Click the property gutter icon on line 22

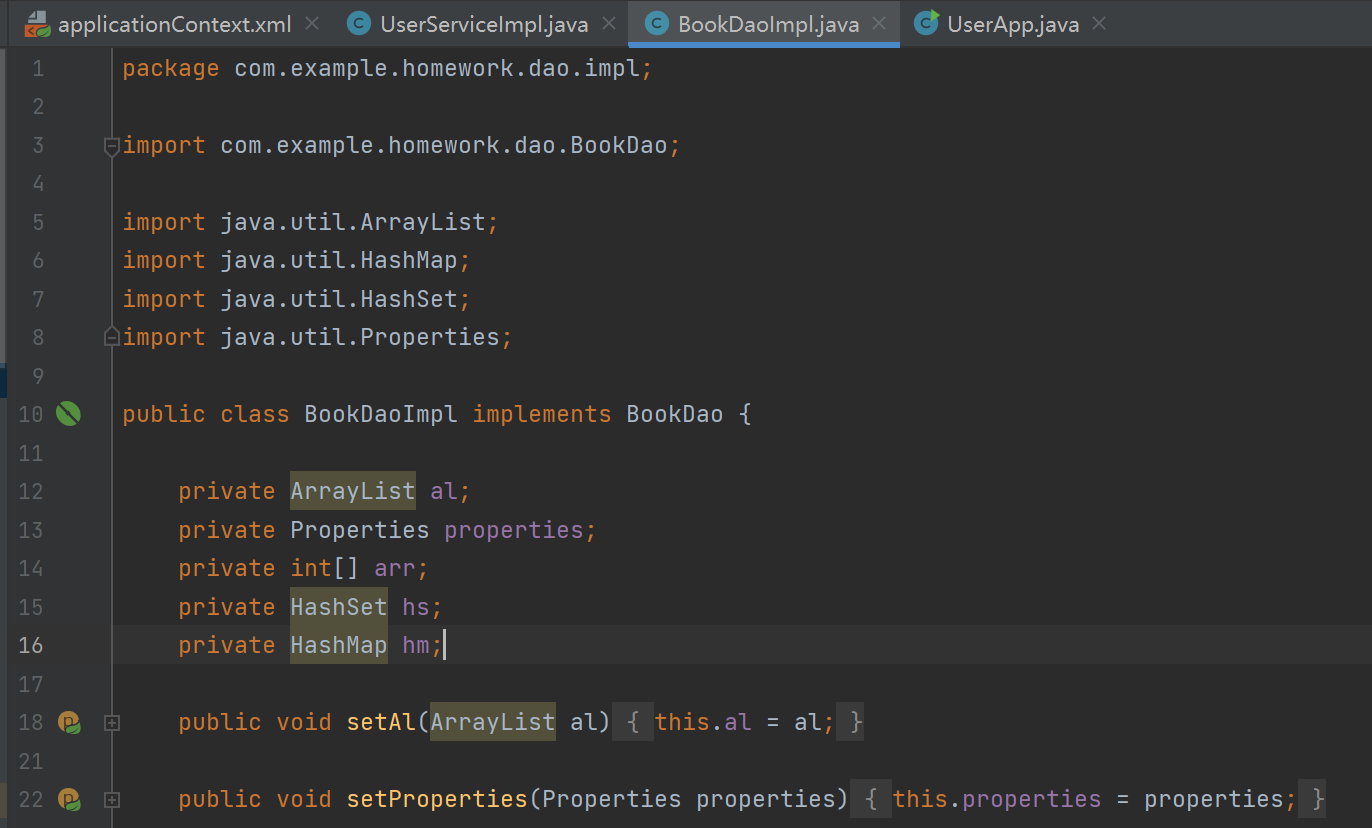tap(69, 799)
